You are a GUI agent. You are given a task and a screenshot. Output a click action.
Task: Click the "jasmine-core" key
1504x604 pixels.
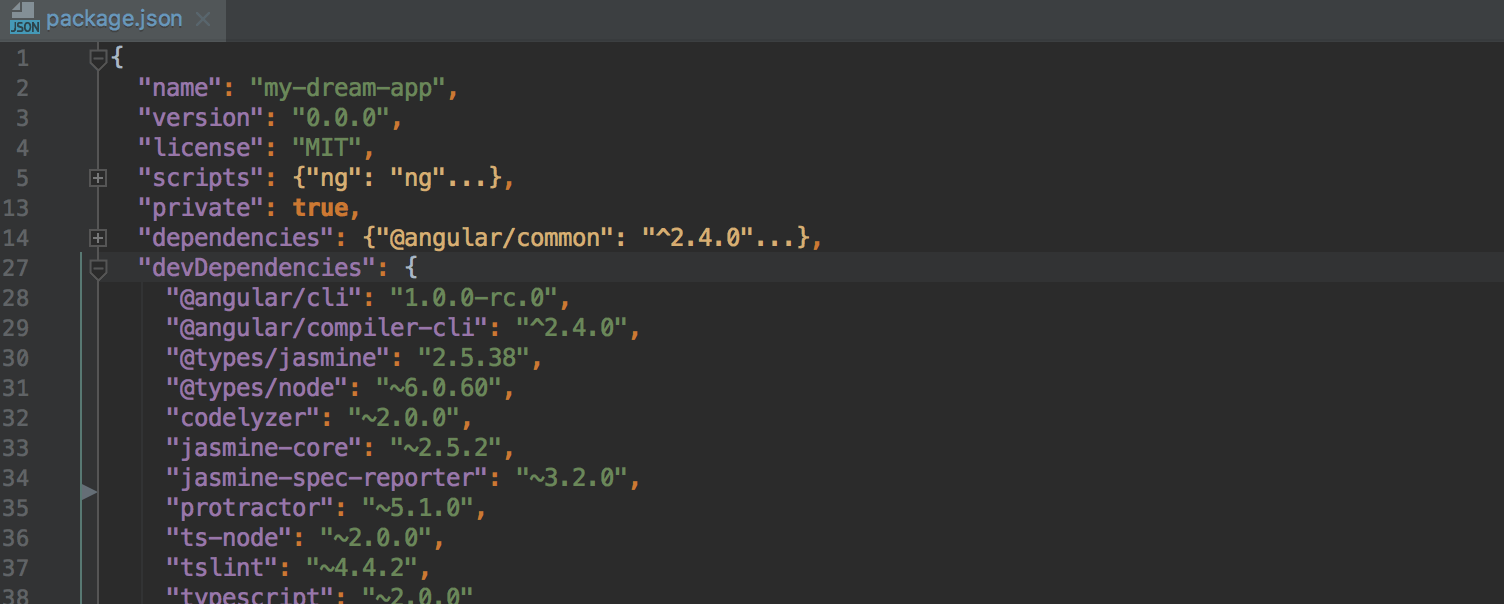pyautogui.click(x=264, y=448)
